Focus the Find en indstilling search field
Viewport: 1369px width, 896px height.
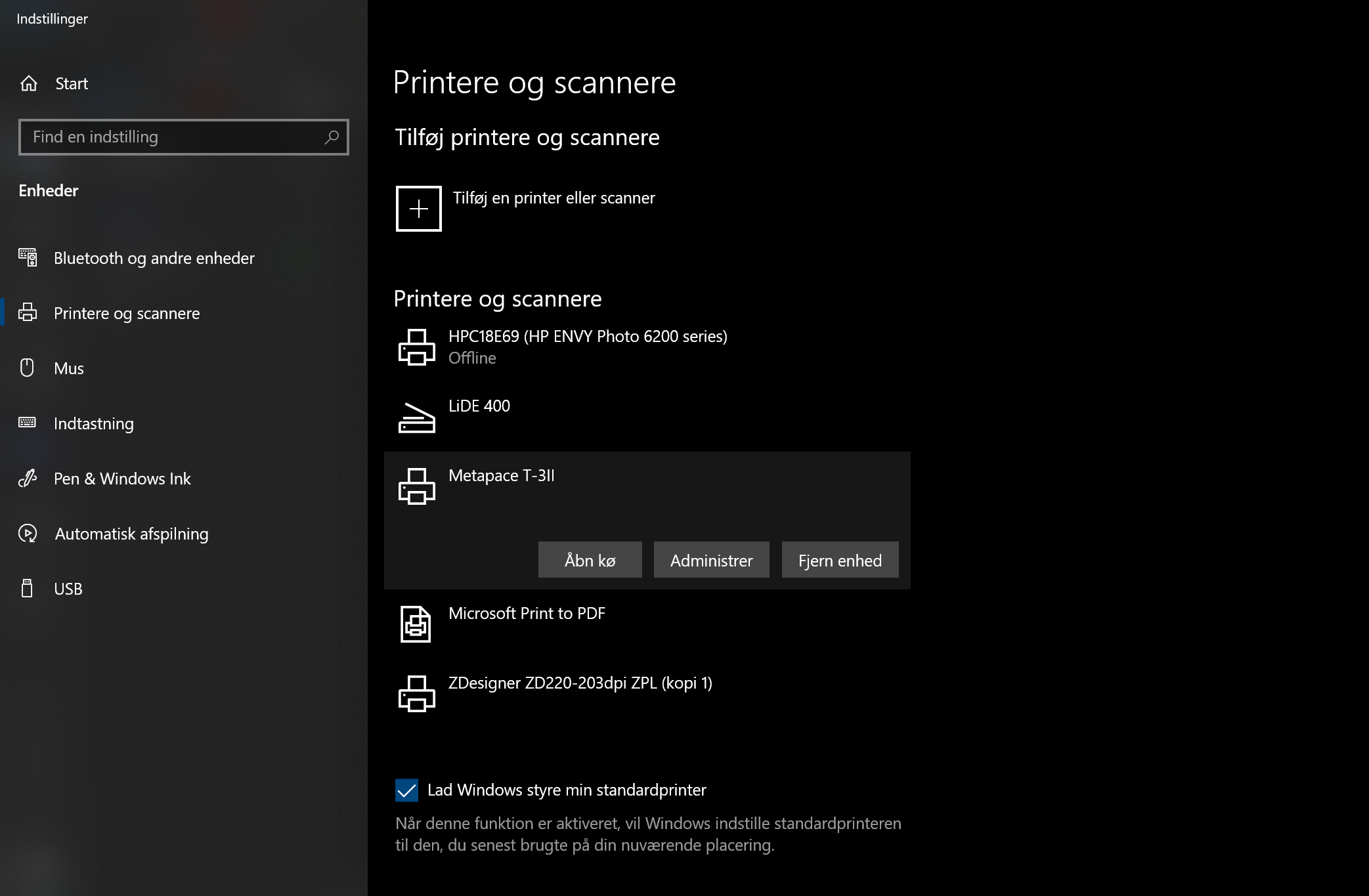tap(184, 137)
